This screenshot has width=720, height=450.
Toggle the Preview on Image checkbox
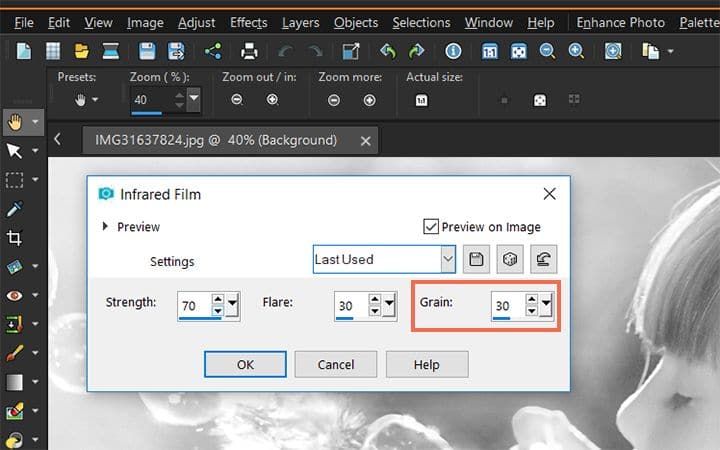pos(430,226)
